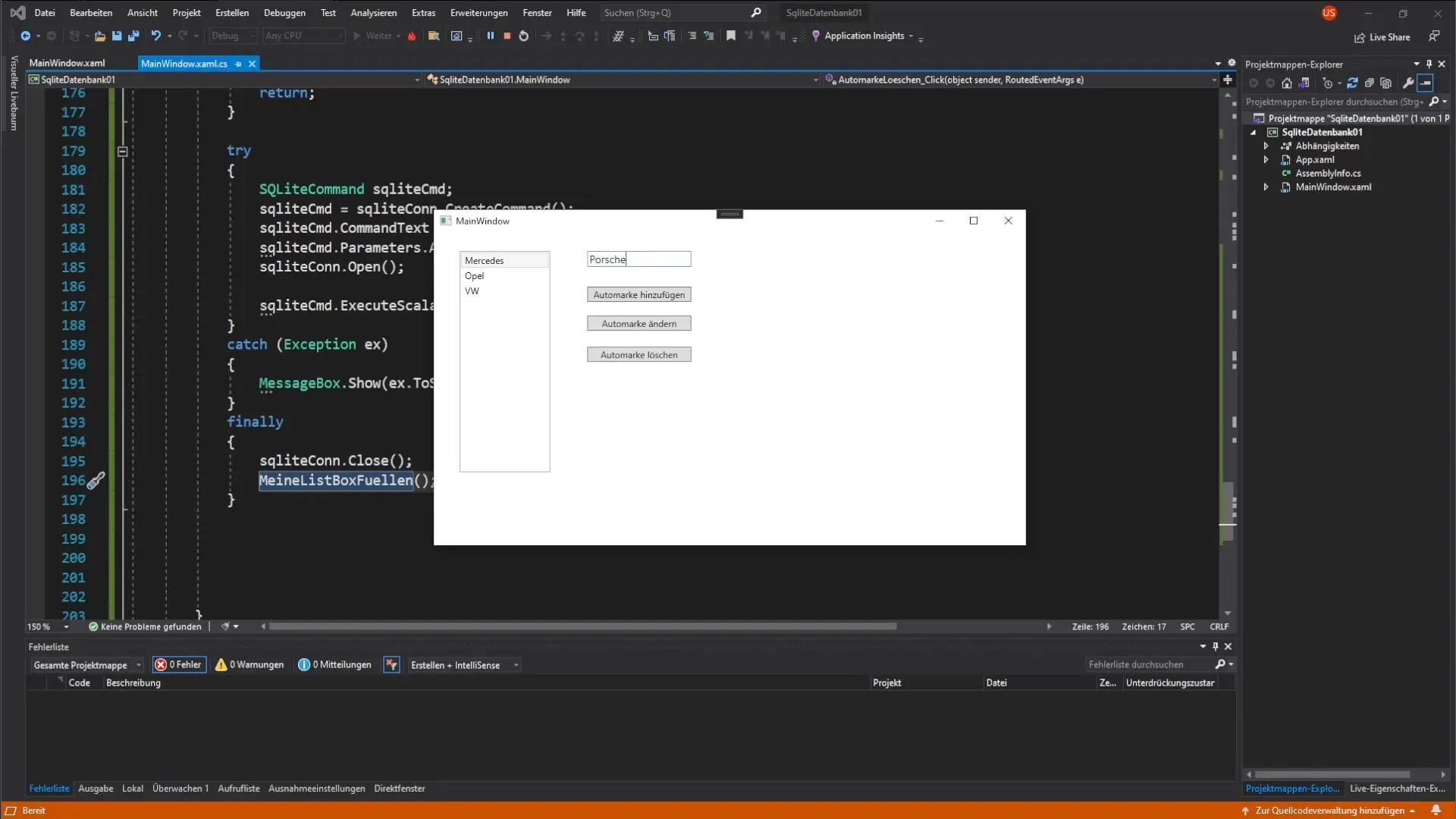Open the Gesamte Projektmappe scope dropdown

coord(86,665)
